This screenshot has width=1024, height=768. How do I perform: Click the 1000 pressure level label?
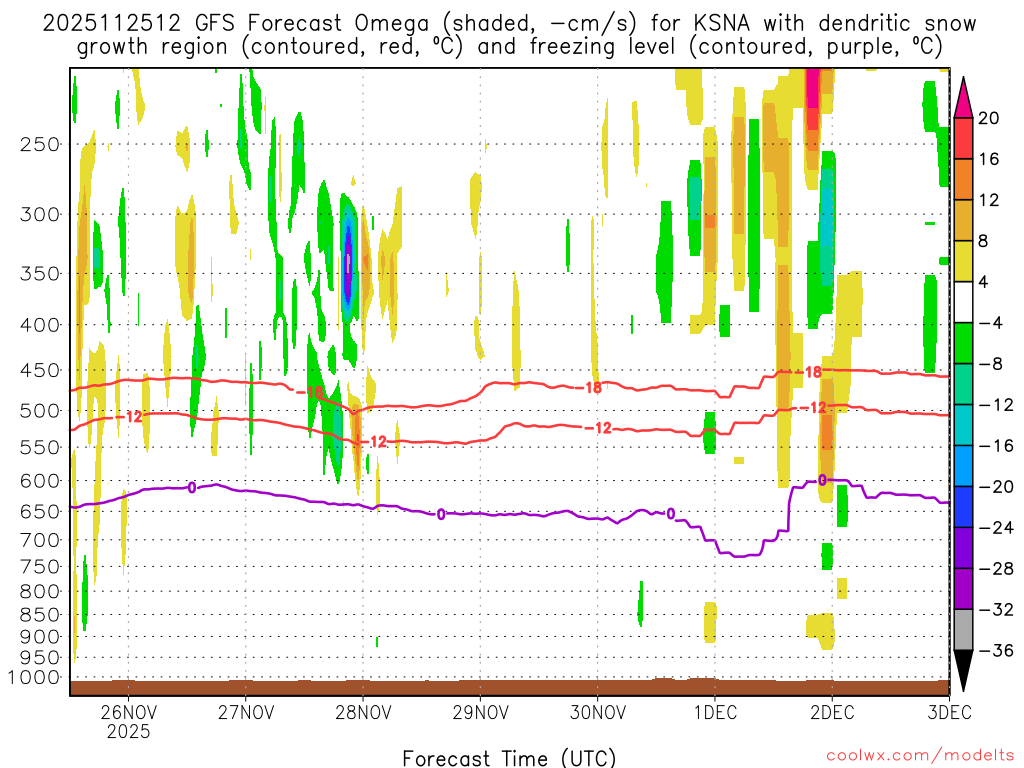34,677
